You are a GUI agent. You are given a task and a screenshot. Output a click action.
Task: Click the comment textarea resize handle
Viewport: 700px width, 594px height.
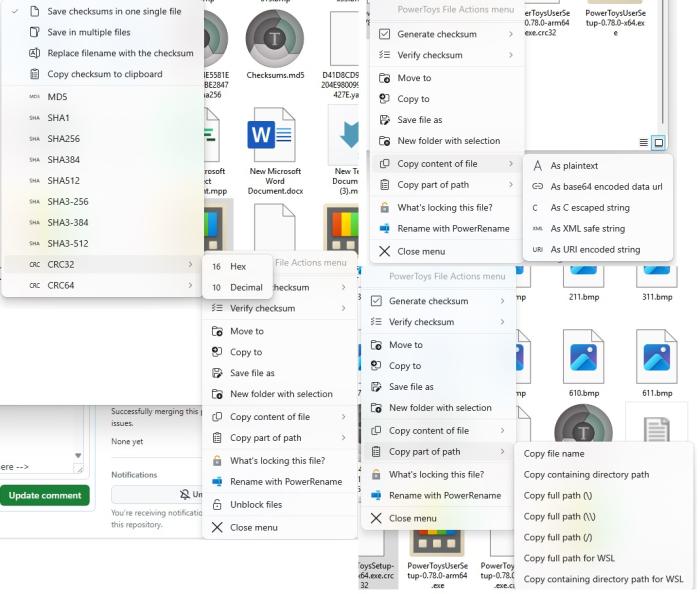78,469
